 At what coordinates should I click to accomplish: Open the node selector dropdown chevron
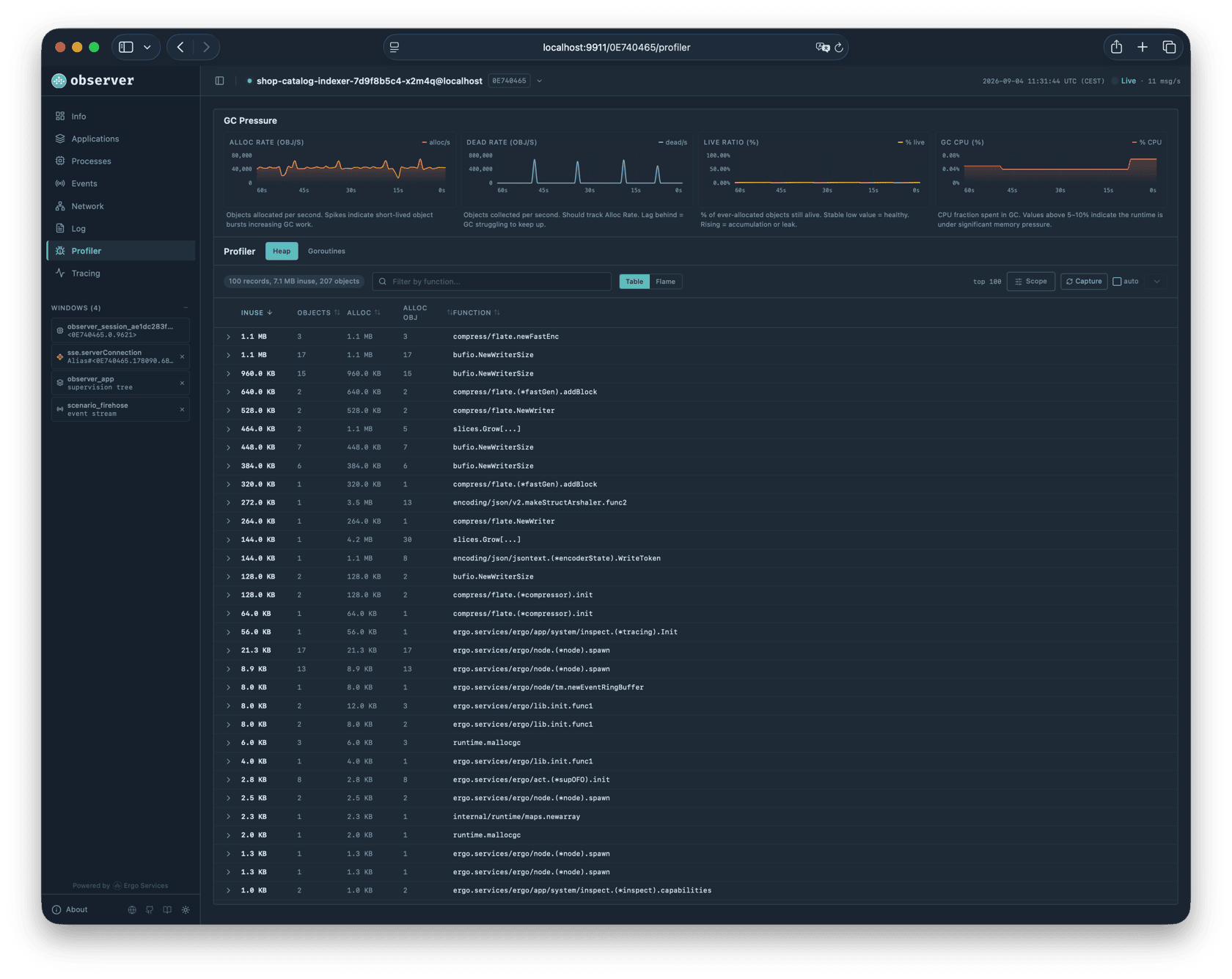[x=539, y=81]
